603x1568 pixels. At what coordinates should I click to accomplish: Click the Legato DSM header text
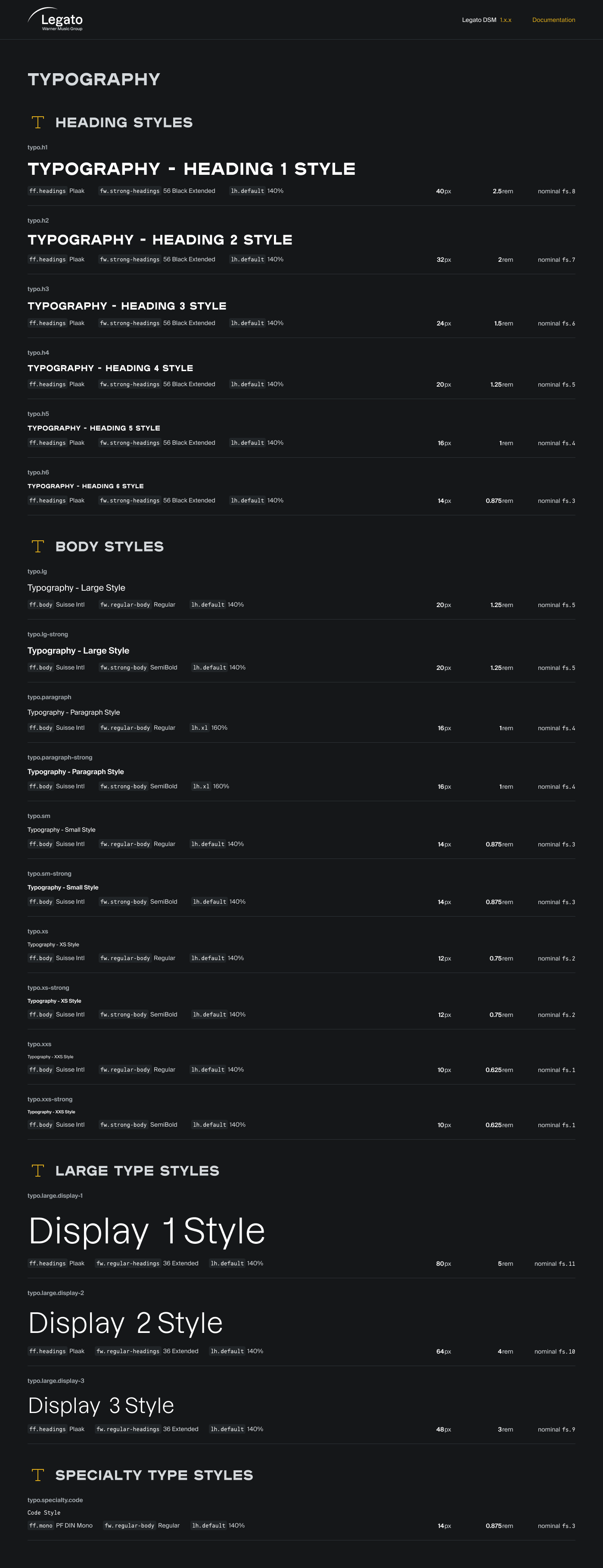(479, 20)
